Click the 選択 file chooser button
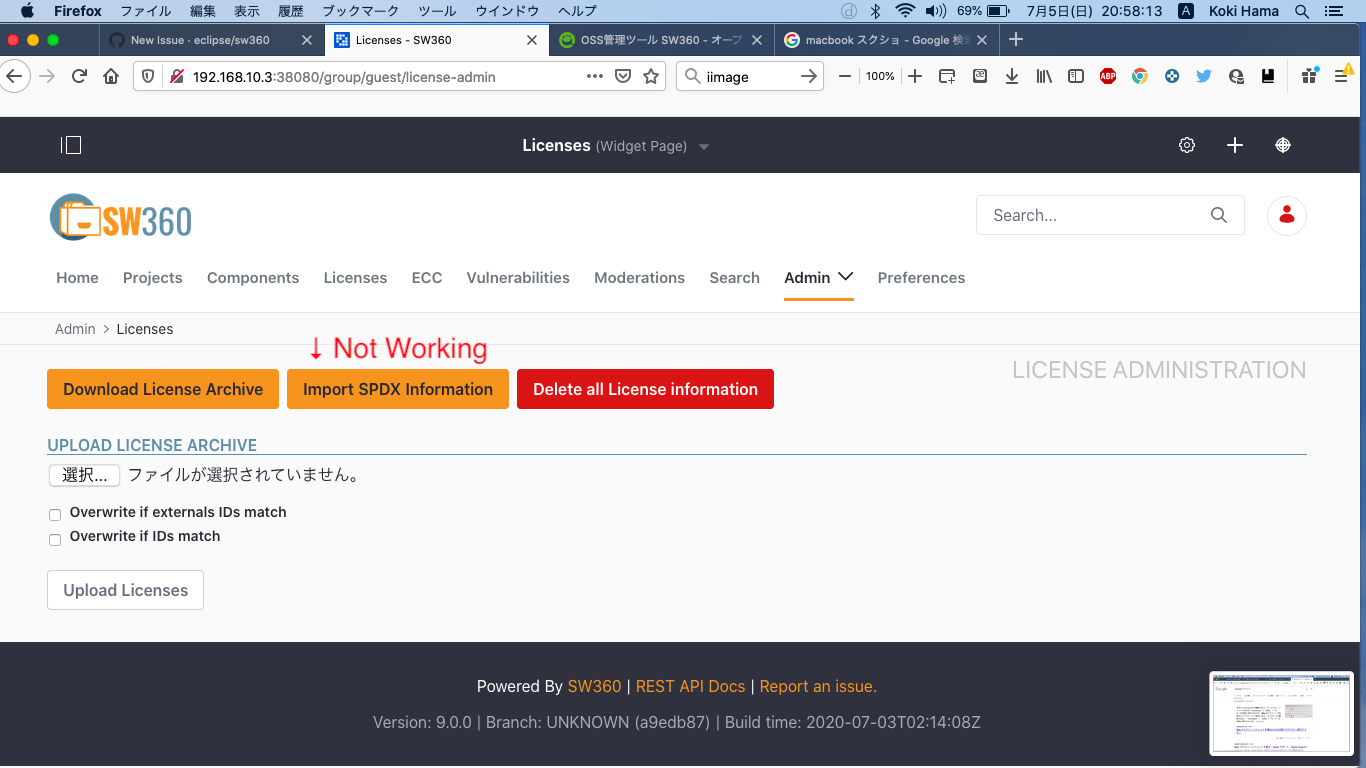Image resolution: width=1366 pixels, height=768 pixels. (84, 475)
